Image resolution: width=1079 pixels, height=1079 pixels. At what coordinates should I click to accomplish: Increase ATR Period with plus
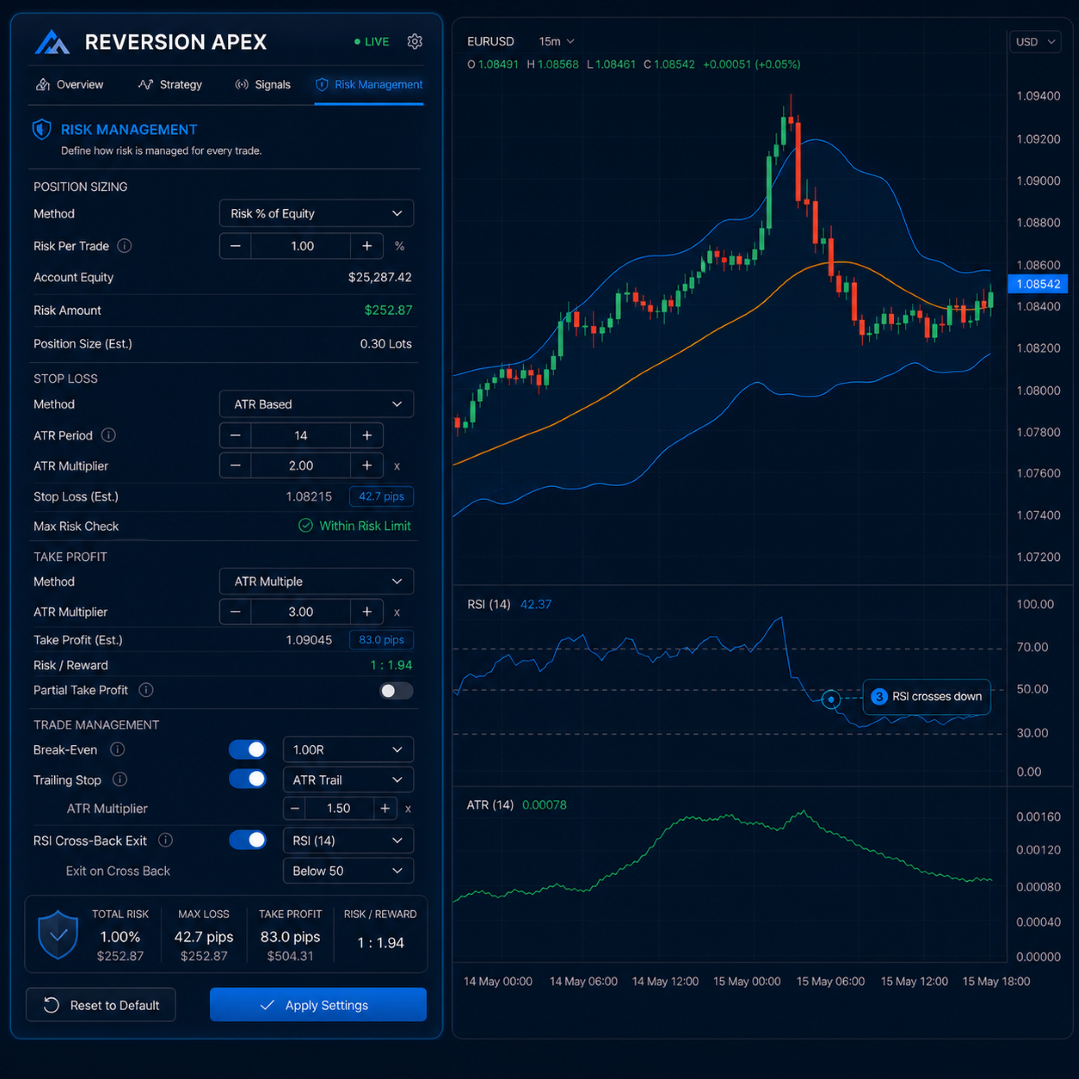pyautogui.click(x=367, y=436)
